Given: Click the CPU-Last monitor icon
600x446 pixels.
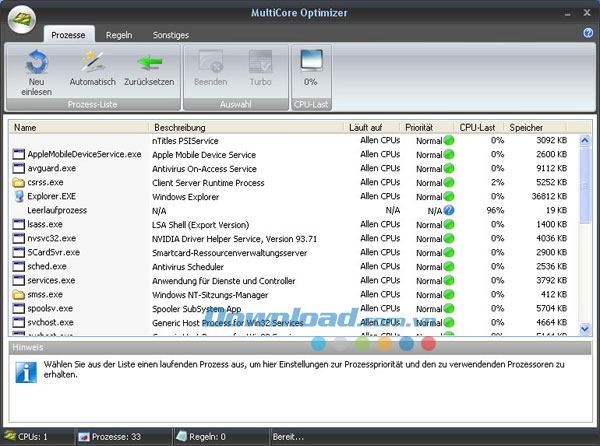Looking at the screenshot, I should [311, 60].
